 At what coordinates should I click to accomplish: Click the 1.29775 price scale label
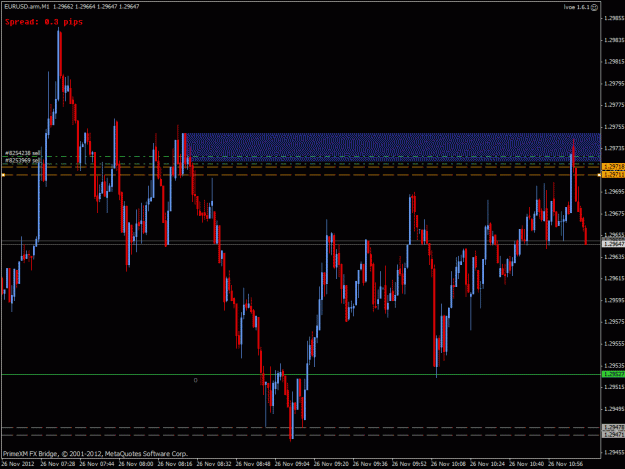(614, 105)
